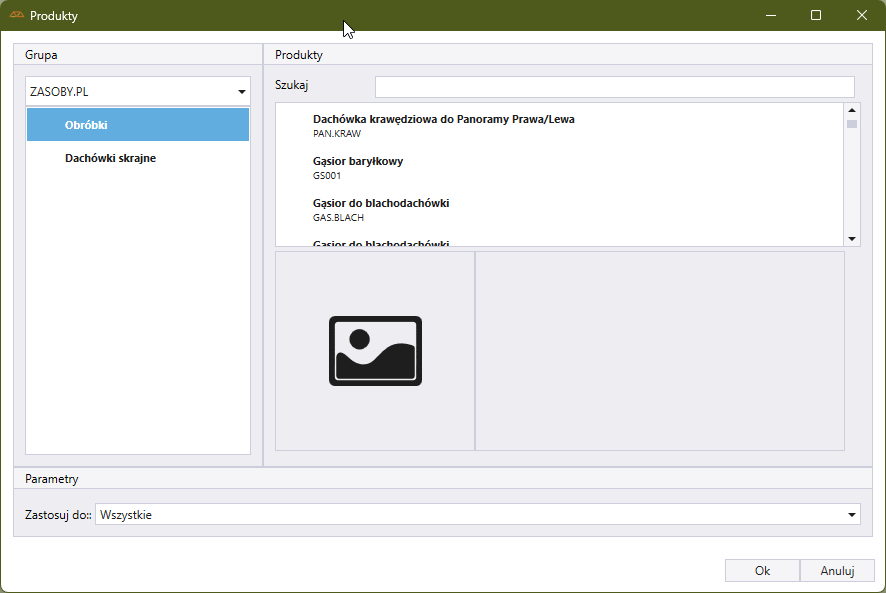Click the product image placeholder icon
Image resolution: width=886 pixels, height=593 pixels.
tap(375, 351)
